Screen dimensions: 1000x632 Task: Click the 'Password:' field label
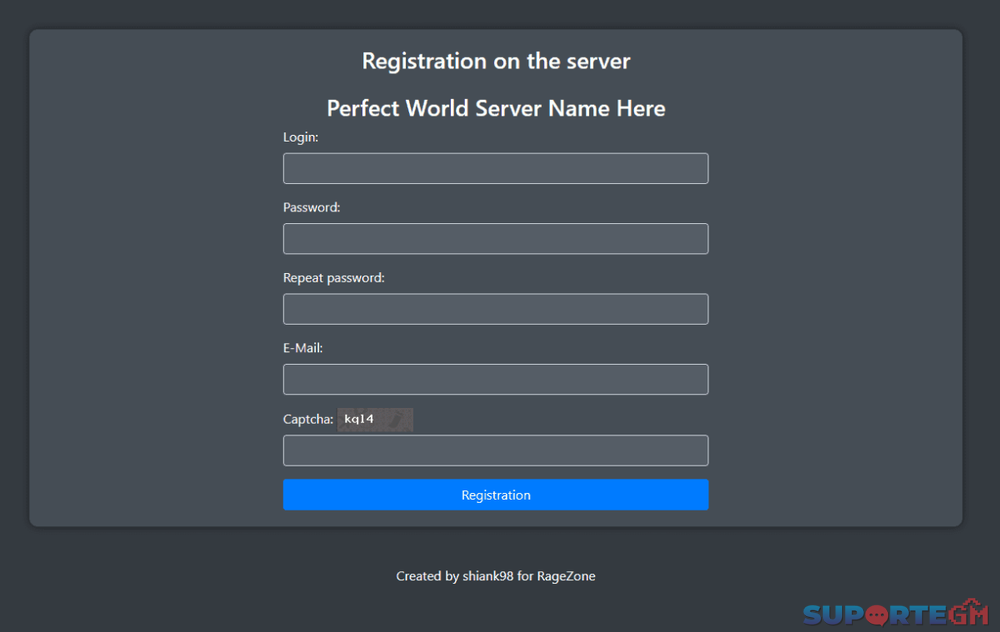coord(311,207)
